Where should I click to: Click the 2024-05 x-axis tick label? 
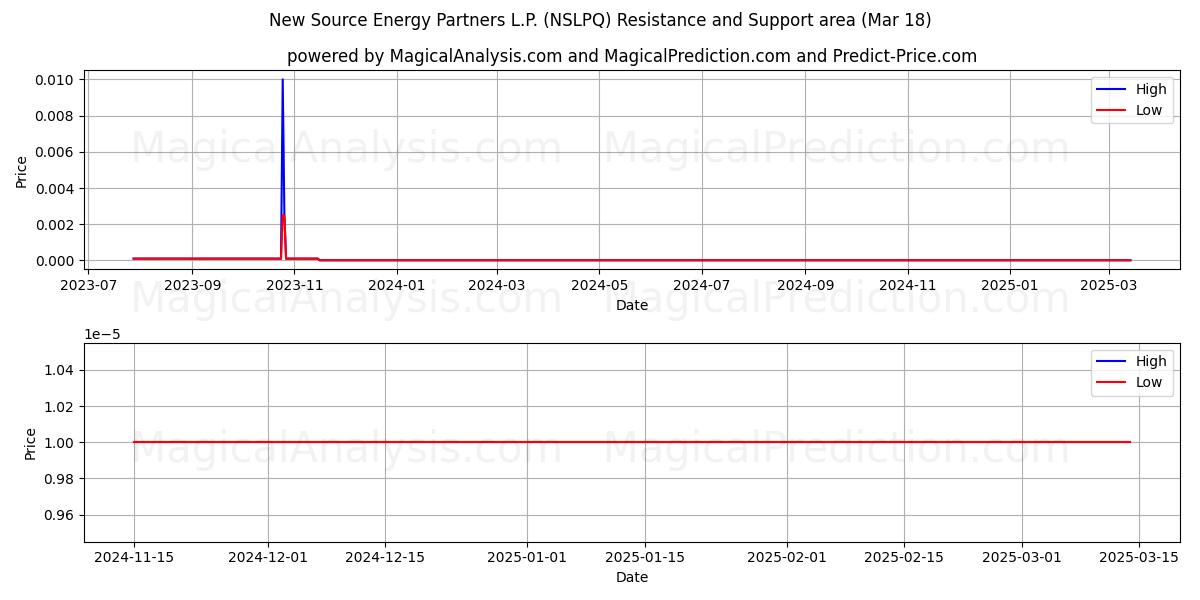599,285
